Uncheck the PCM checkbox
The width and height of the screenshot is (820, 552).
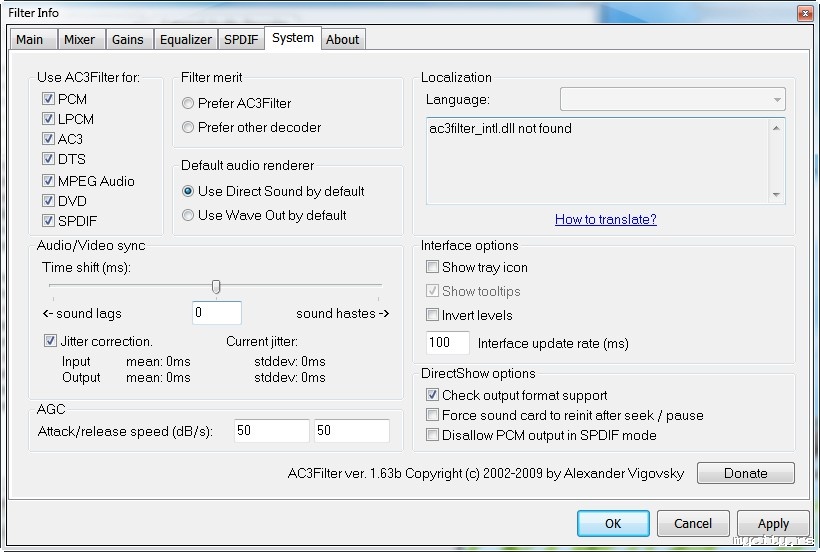pyautogui.click(x=48, y=99)
